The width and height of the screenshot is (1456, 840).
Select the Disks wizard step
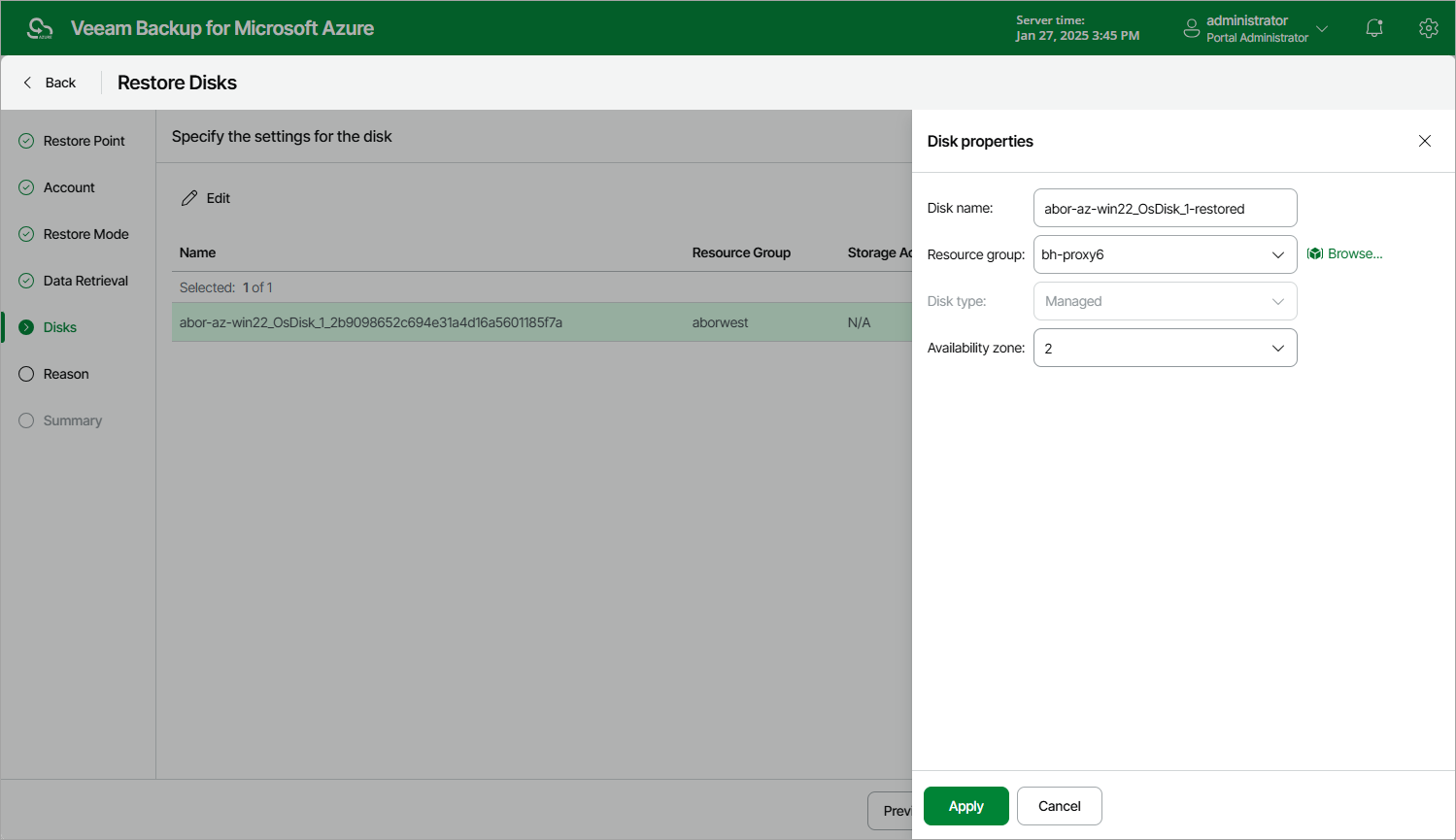point(59,327)
